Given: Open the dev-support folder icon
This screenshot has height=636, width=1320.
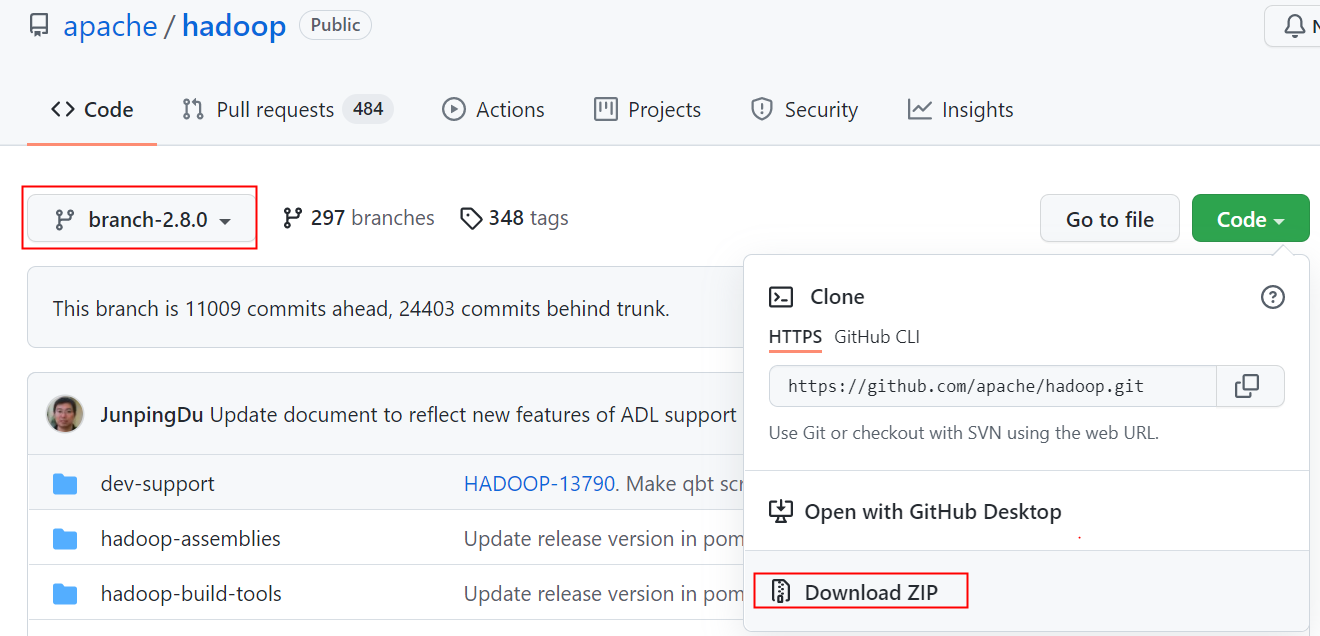Looking at the screenshot, I should tap(64, 484).
